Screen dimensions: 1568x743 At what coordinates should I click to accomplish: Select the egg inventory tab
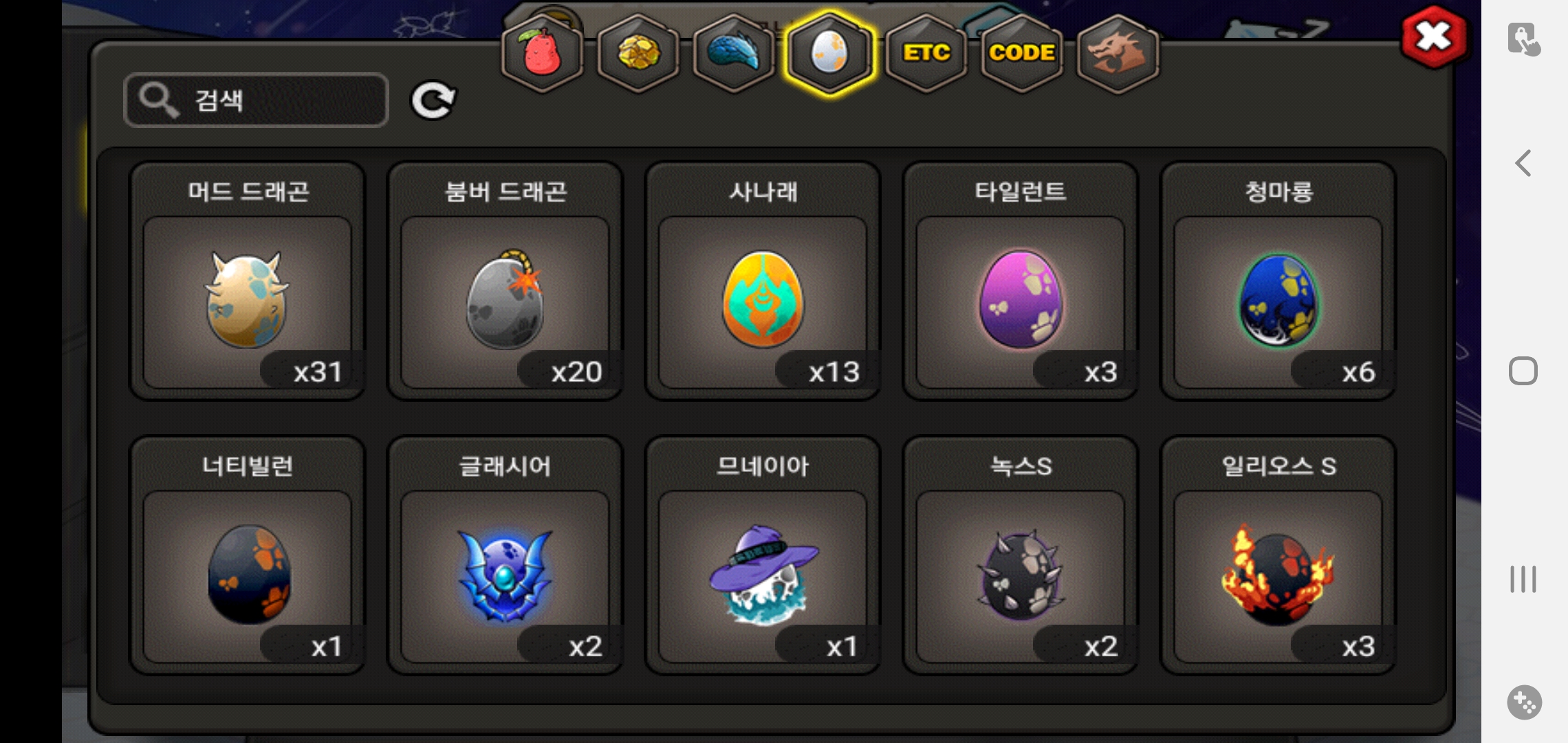point(830,53)
